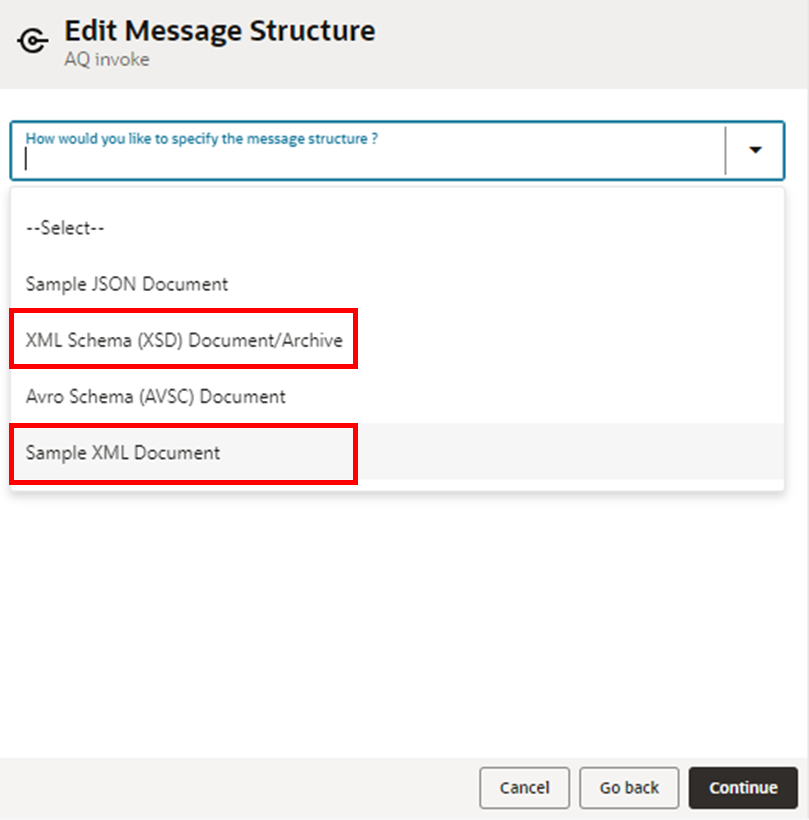Viewport: 809px width, 820px height.
Task: Click the message structure question label
Action: tap(201, 139)
